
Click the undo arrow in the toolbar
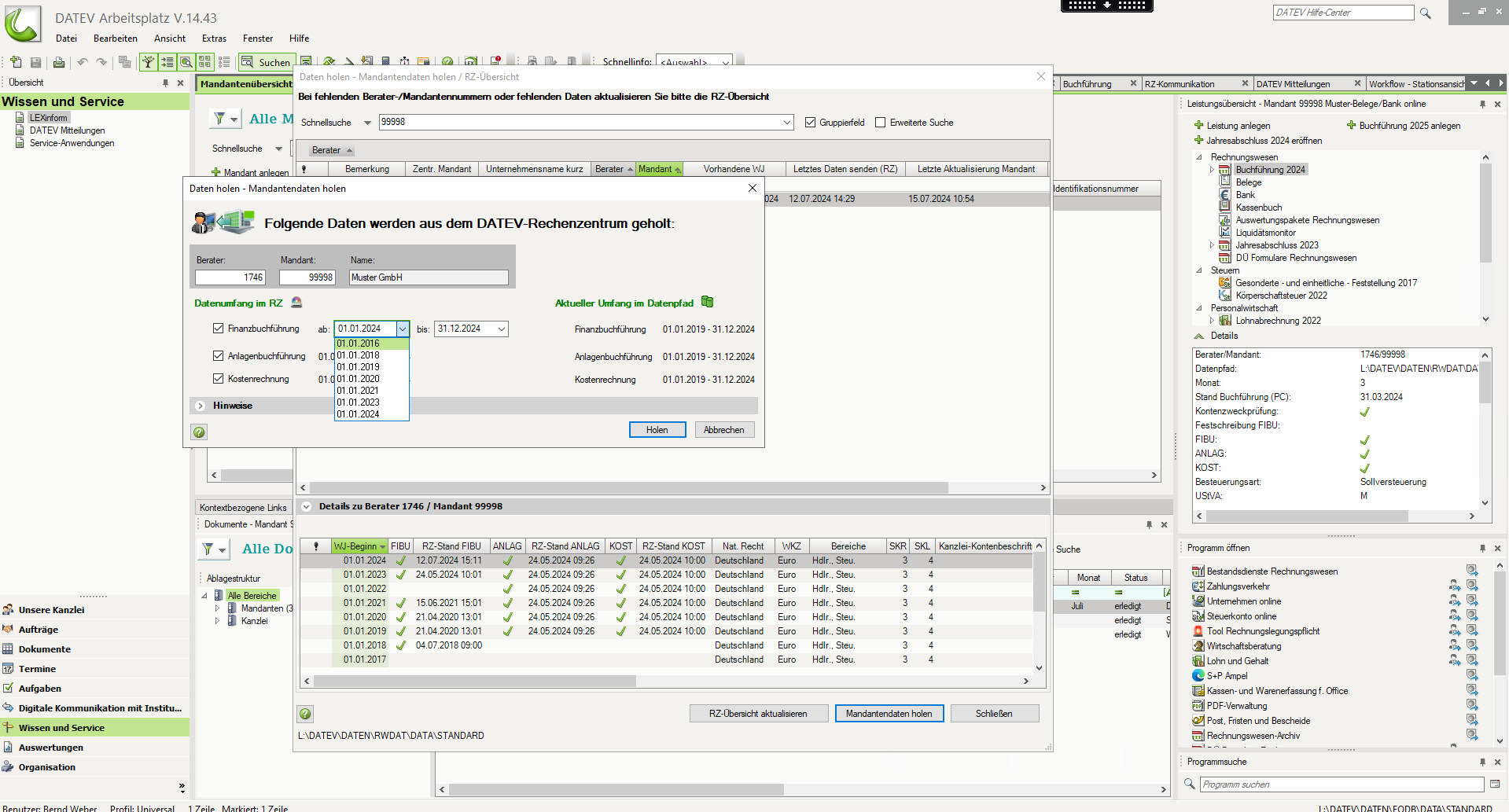pos(82,62)
